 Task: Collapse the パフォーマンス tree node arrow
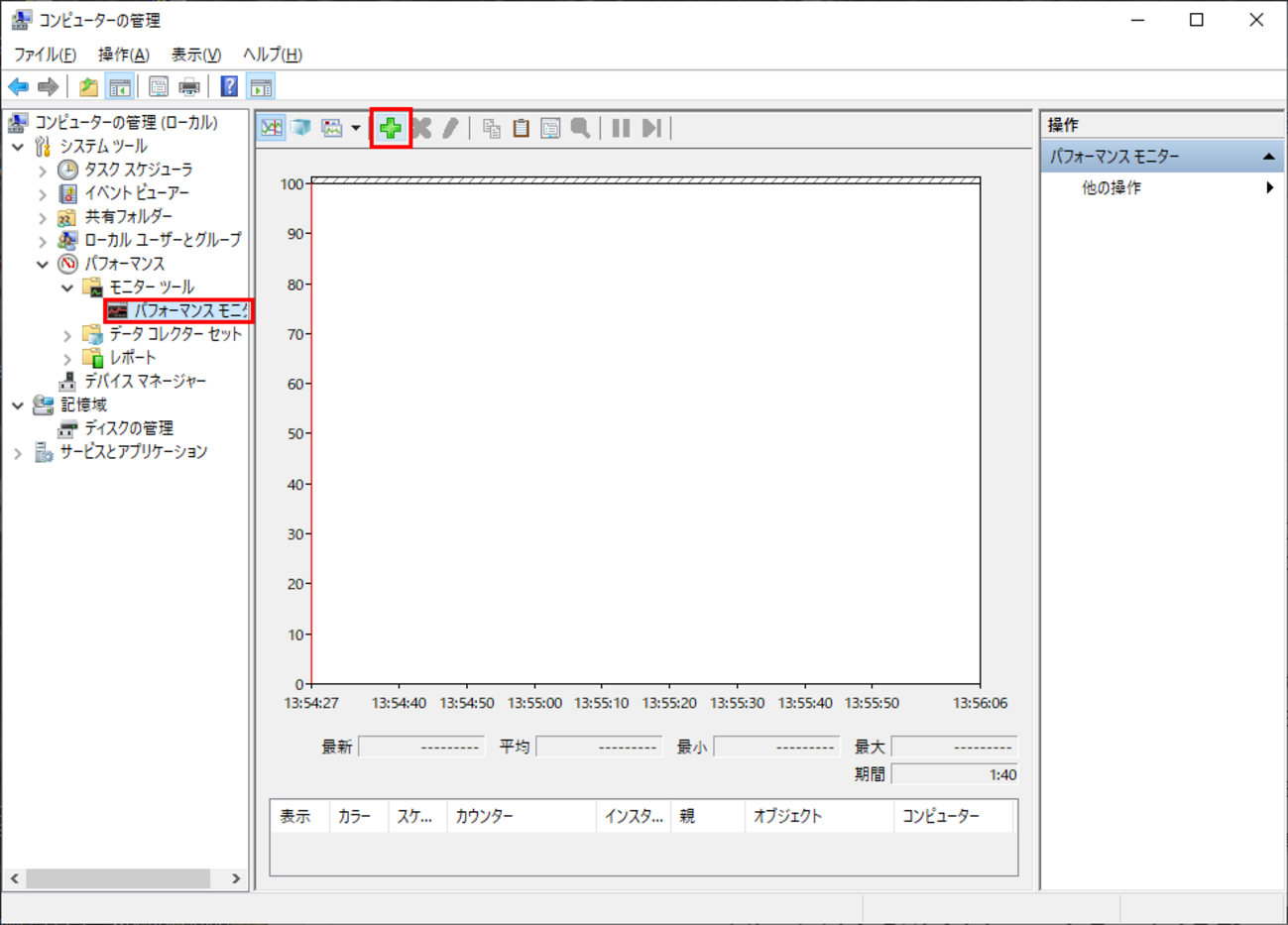[43, 264]
